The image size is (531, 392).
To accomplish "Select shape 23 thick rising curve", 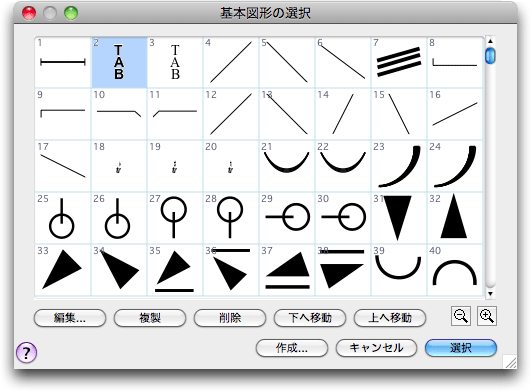I will click(x=399, y=166).
